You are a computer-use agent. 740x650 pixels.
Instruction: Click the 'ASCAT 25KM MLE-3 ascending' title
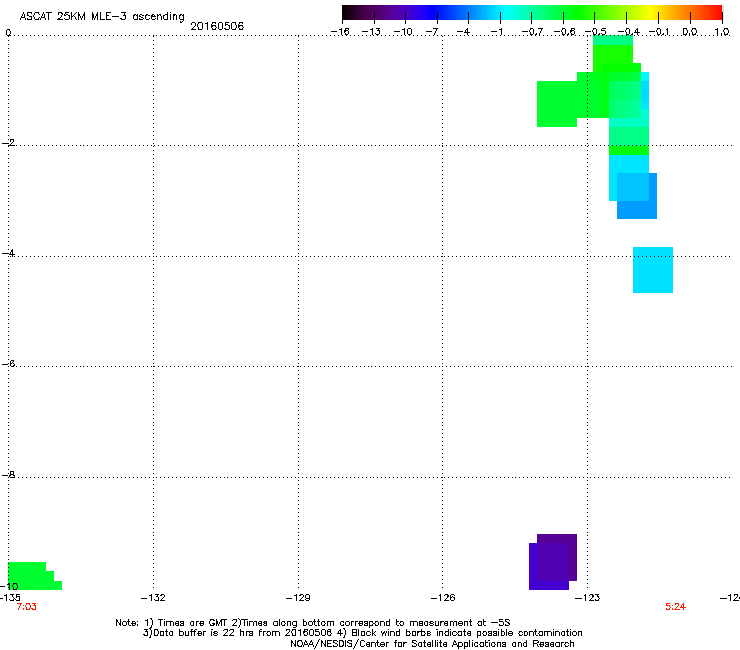[102, 17]
